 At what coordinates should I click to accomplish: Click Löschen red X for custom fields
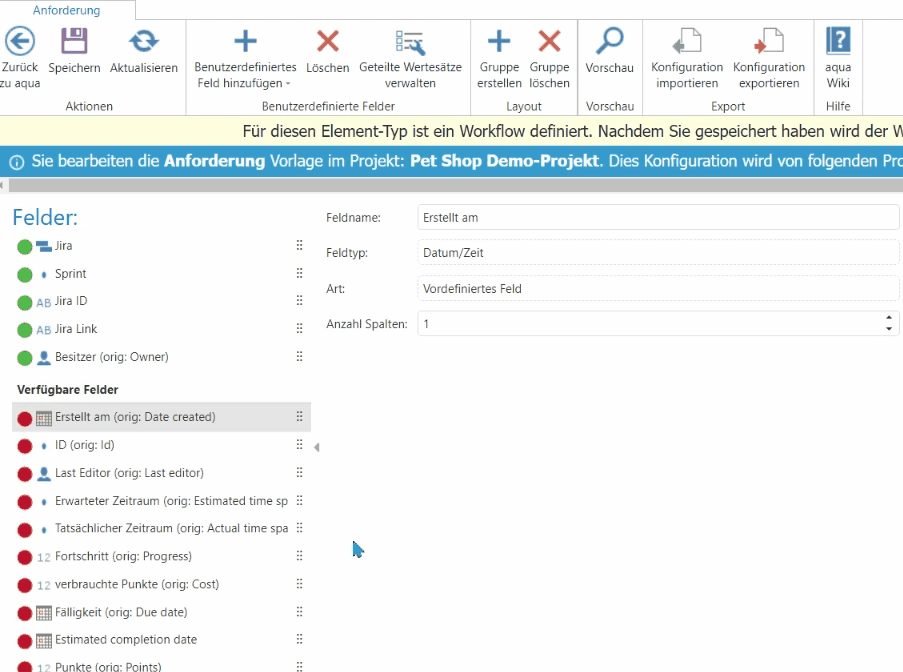pyautogui.click(x=327, y=41)
